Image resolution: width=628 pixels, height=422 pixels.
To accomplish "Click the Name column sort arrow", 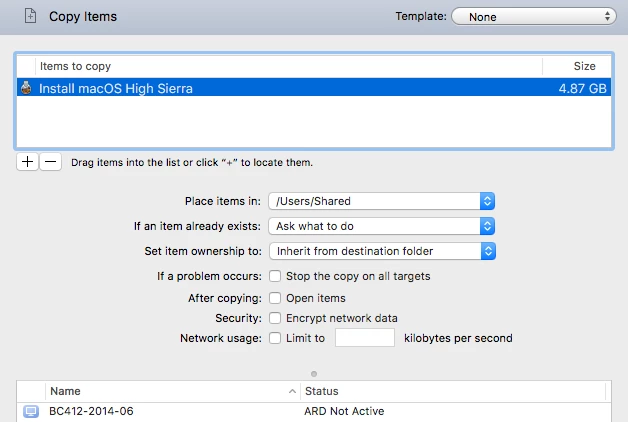I will pos(292,391).
